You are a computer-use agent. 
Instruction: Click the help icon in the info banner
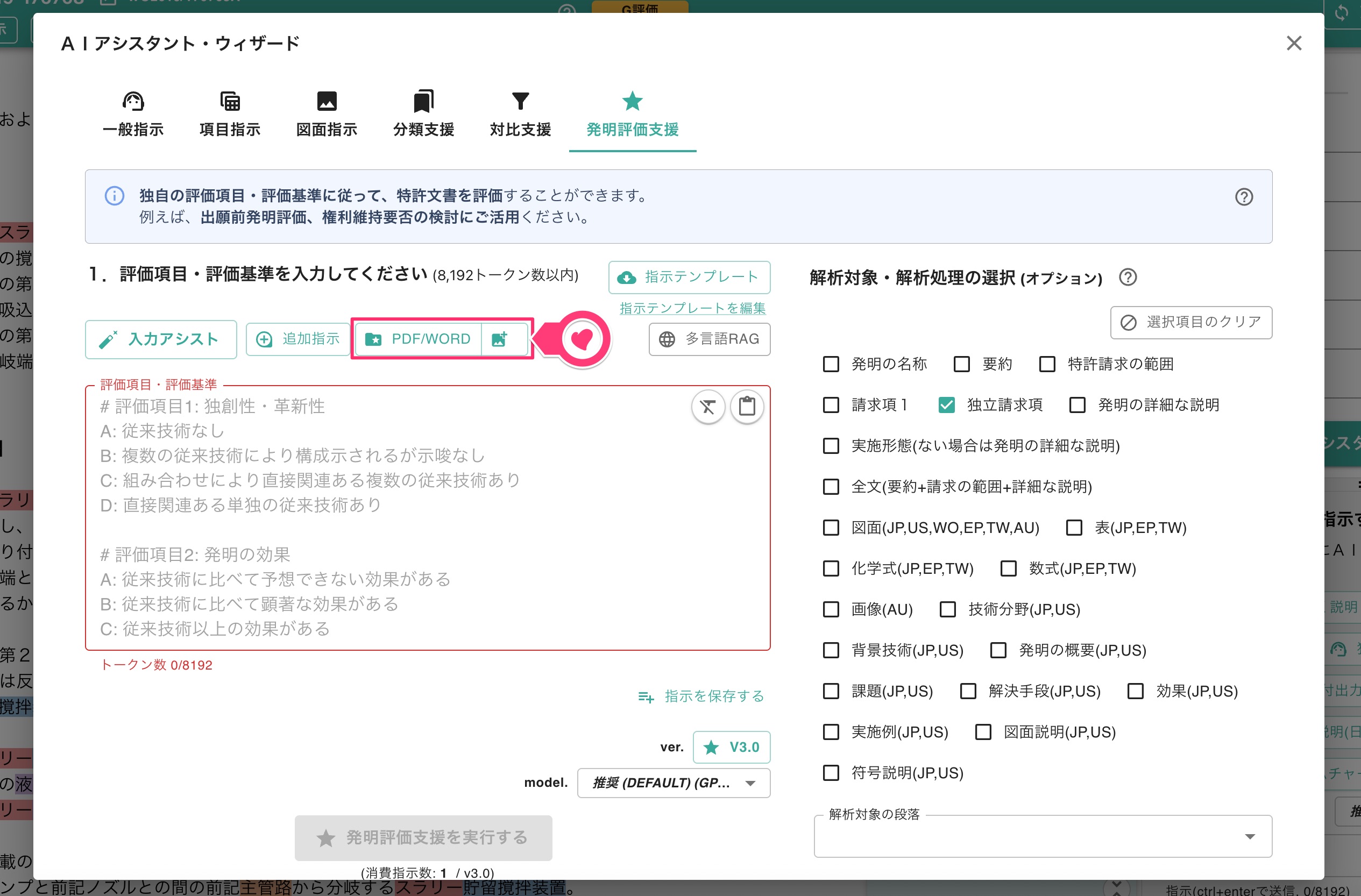click(x=1244, y=197)
